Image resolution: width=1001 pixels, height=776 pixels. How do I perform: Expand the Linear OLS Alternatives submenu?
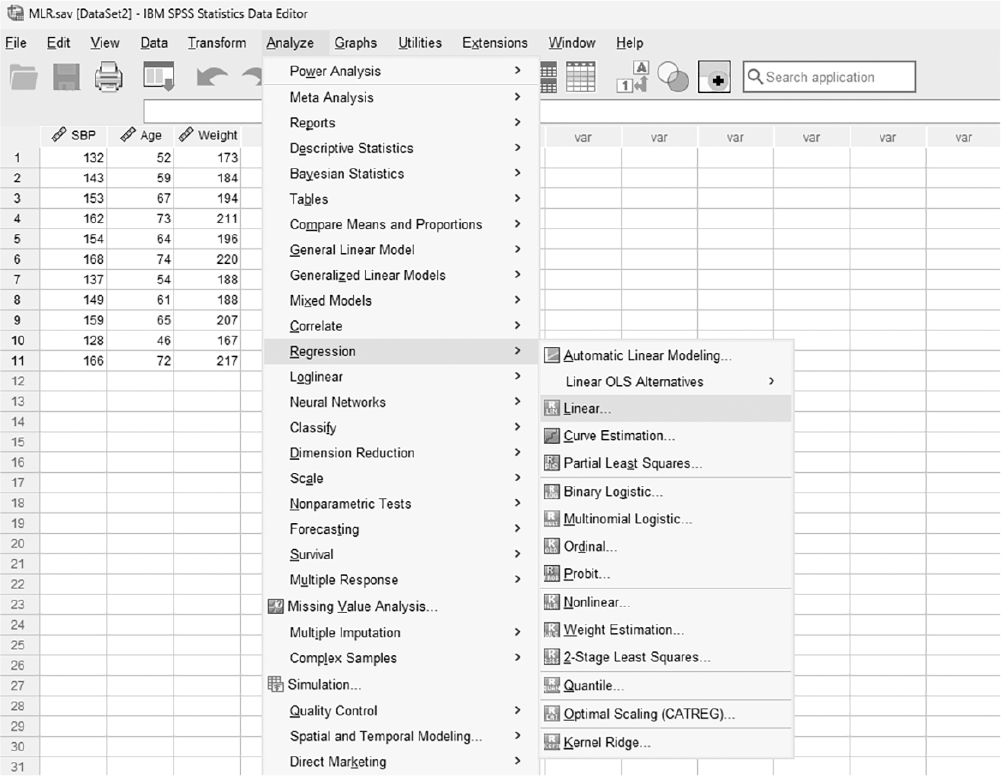[x=666, y=382]
